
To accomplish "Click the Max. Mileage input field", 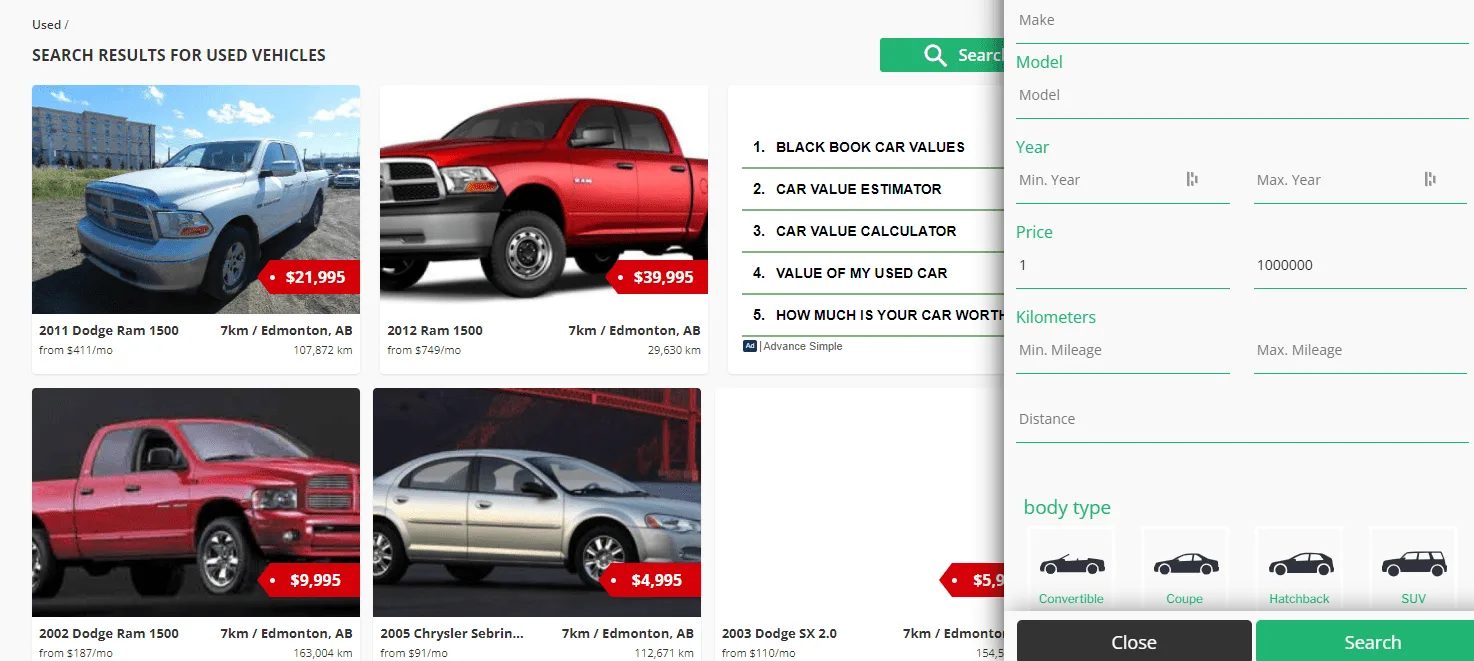I will click(1359, 351).
